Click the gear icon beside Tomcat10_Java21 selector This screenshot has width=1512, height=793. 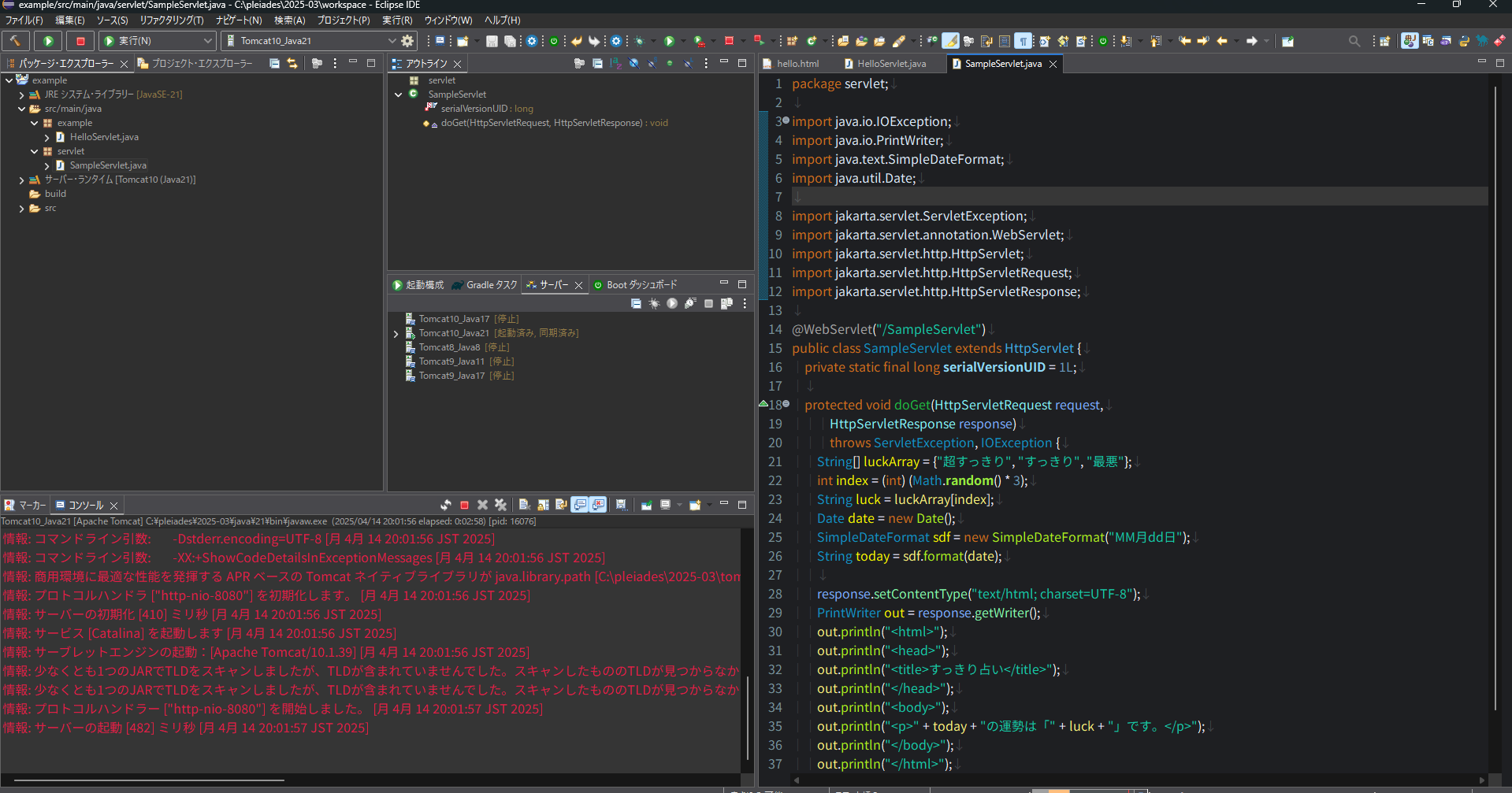[407, 41]
